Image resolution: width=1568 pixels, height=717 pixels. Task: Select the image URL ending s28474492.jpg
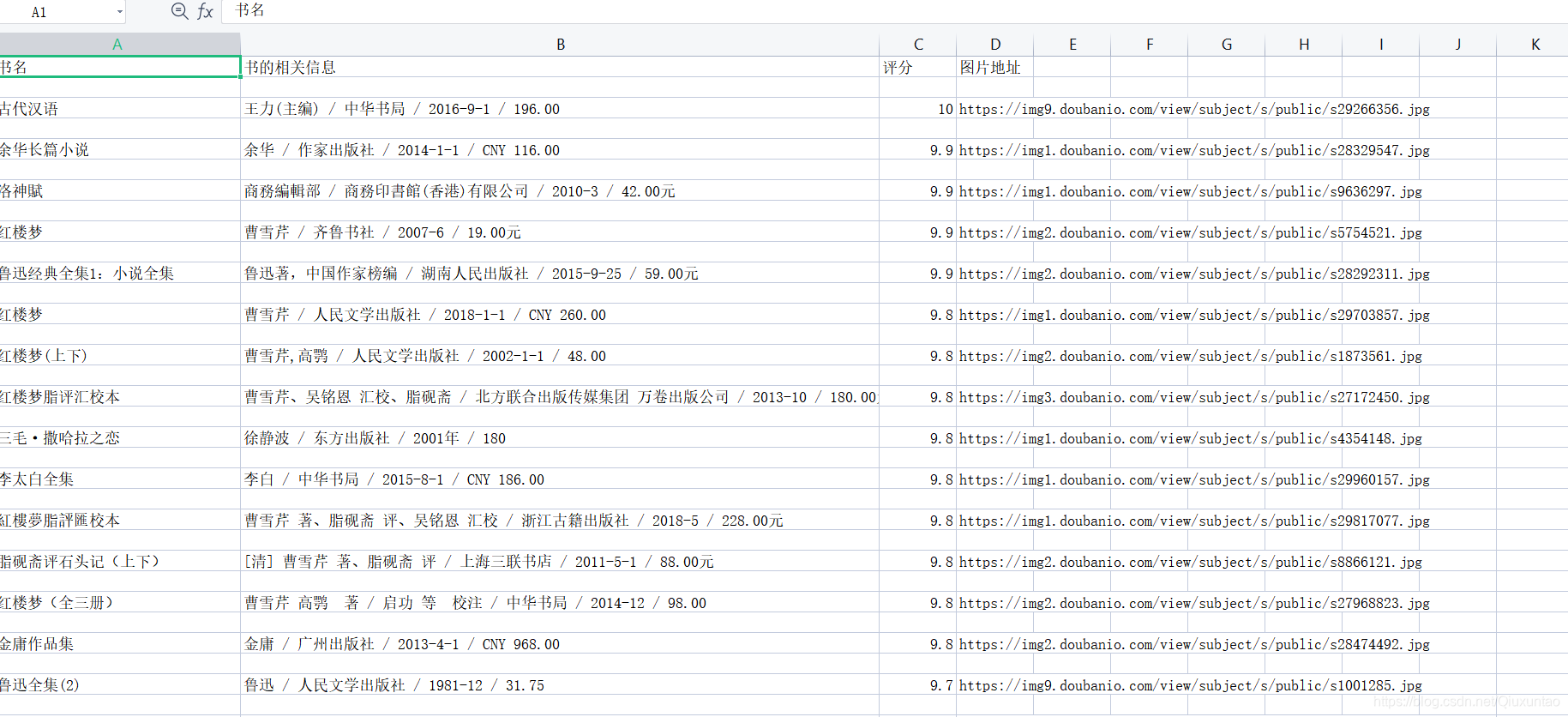click(1194, 644)
